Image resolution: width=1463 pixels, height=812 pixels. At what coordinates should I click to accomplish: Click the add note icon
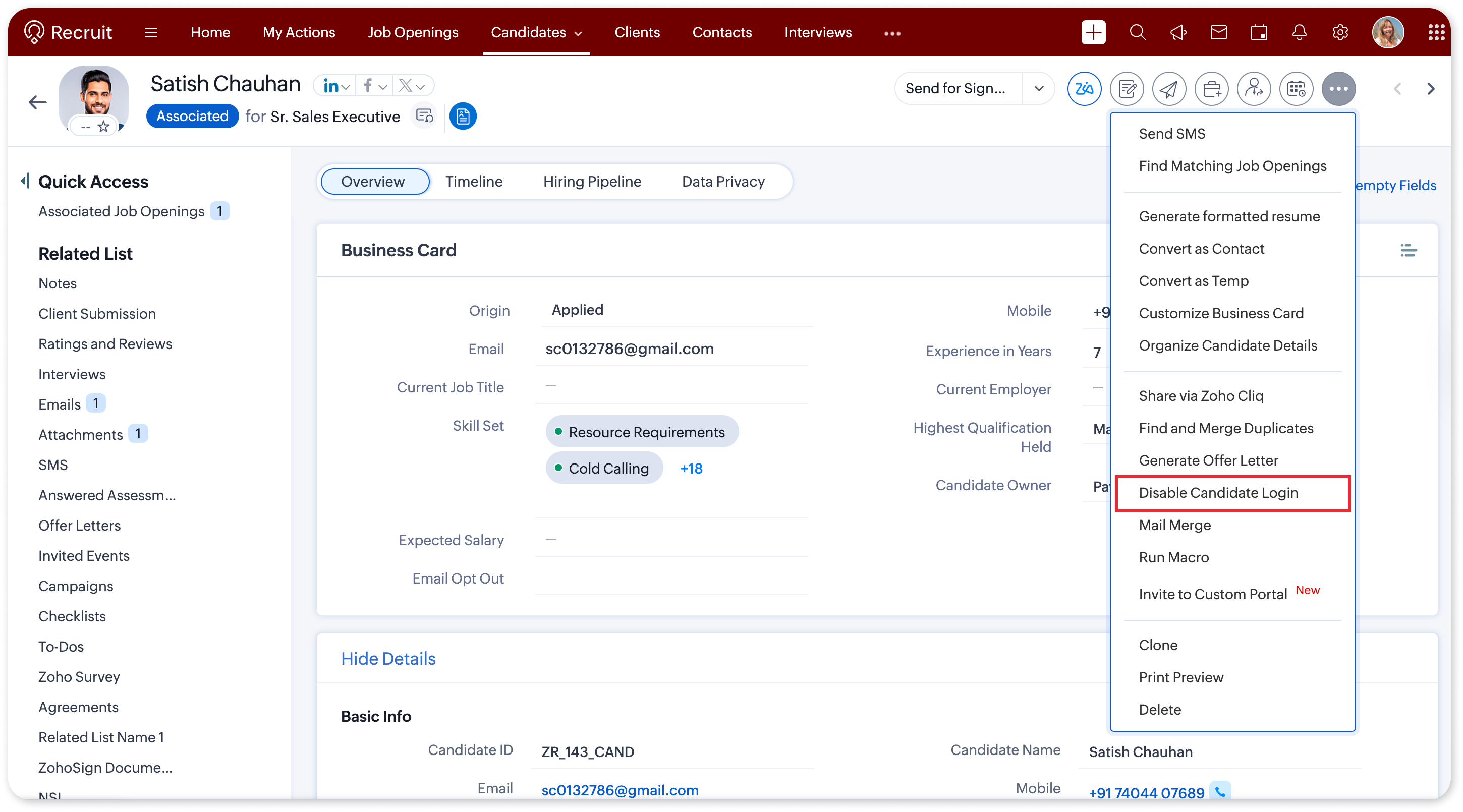[1127, 89]
